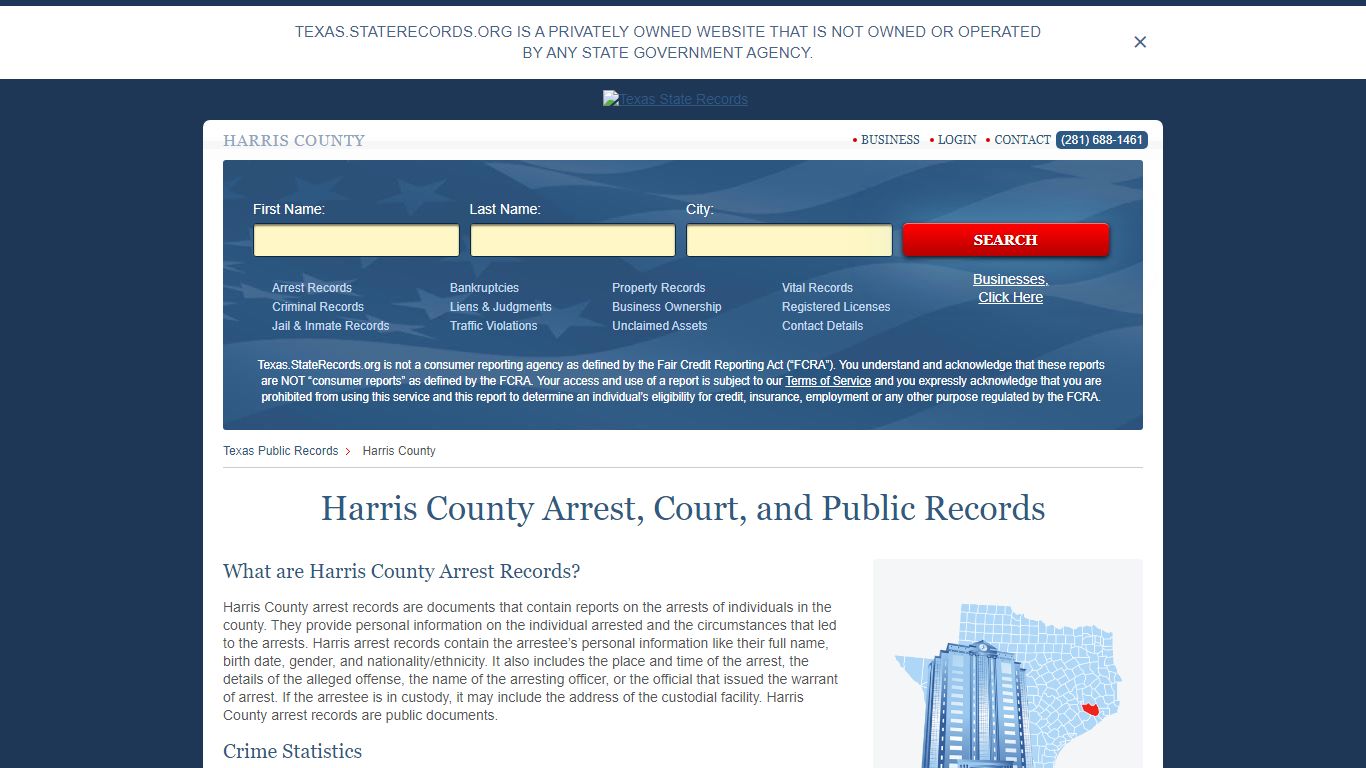This screenshot has height=768, width=1366.
Task: Focus the City input field
Action: [789, 240]
